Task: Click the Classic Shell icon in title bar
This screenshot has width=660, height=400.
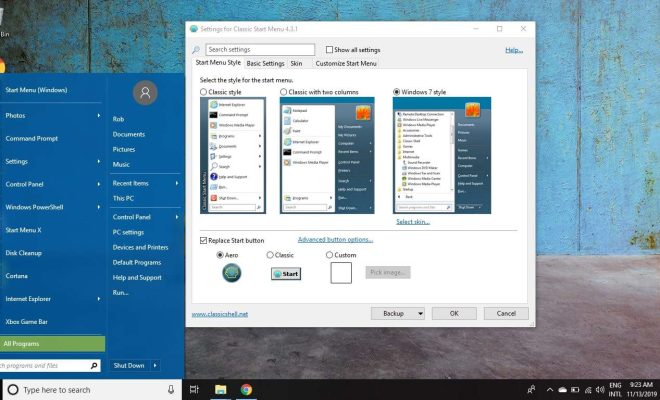Action: click(194, 29)
